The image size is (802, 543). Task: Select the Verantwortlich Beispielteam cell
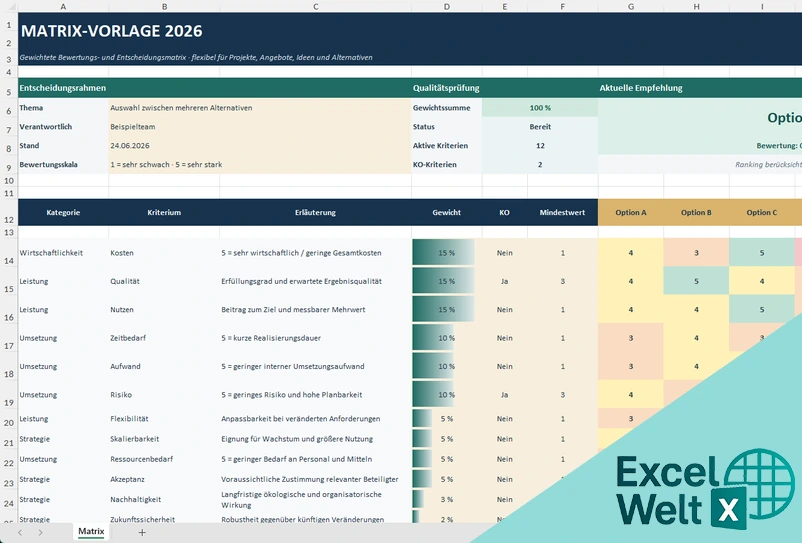click(260, 127)
